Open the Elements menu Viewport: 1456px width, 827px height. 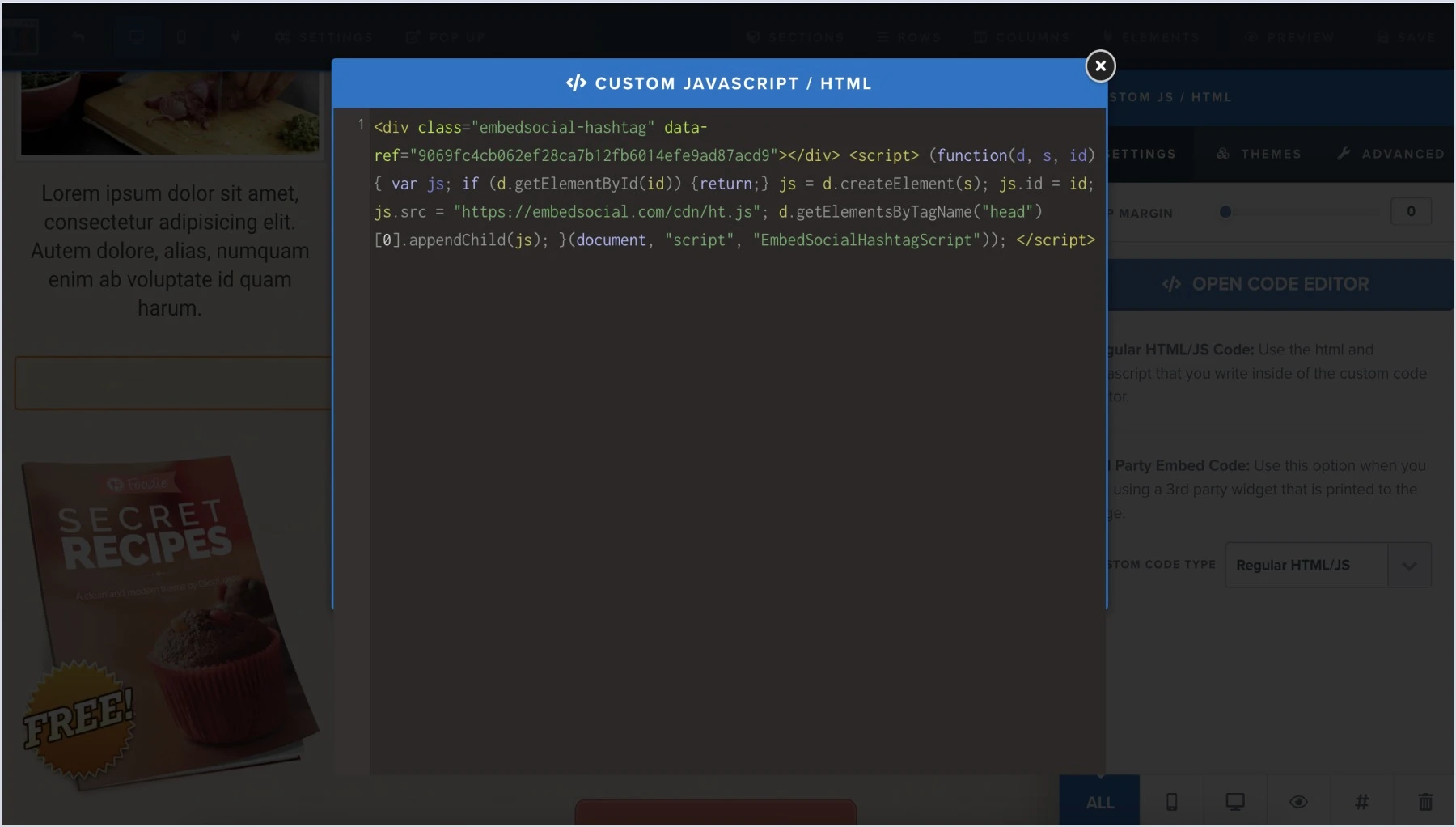click(1152, 37)
